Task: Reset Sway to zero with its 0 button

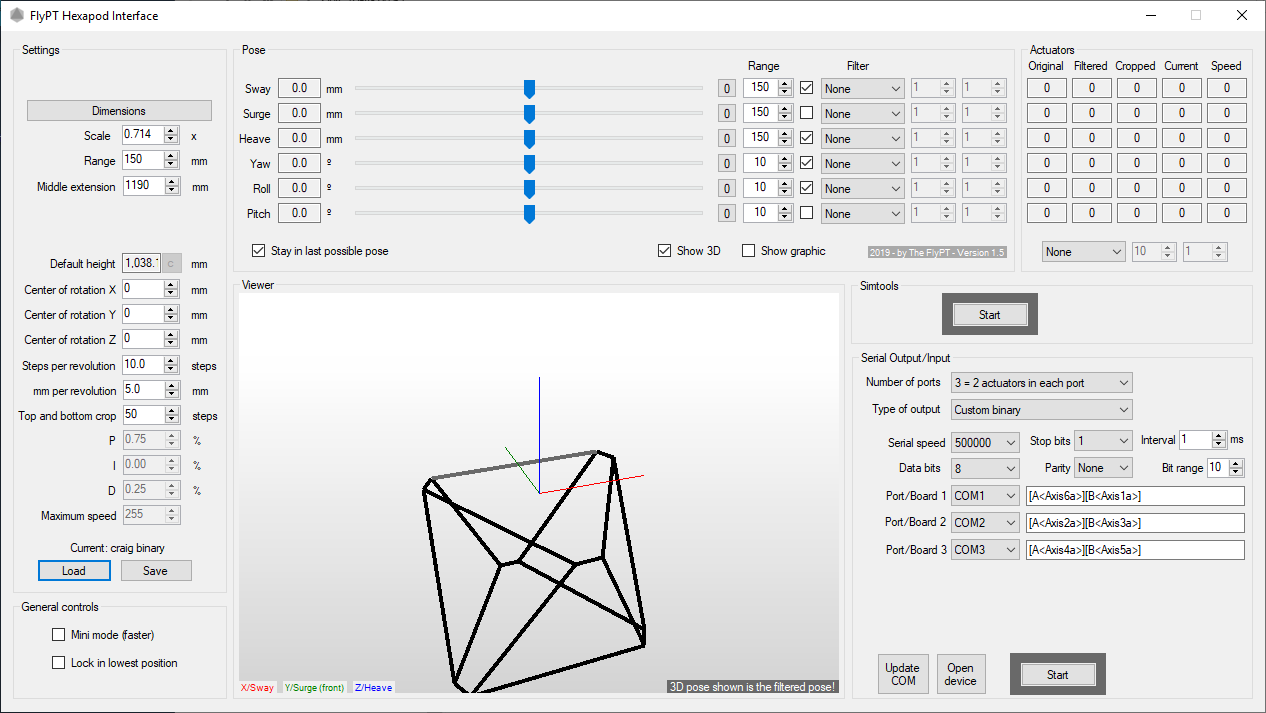Action: click(727, 88)
